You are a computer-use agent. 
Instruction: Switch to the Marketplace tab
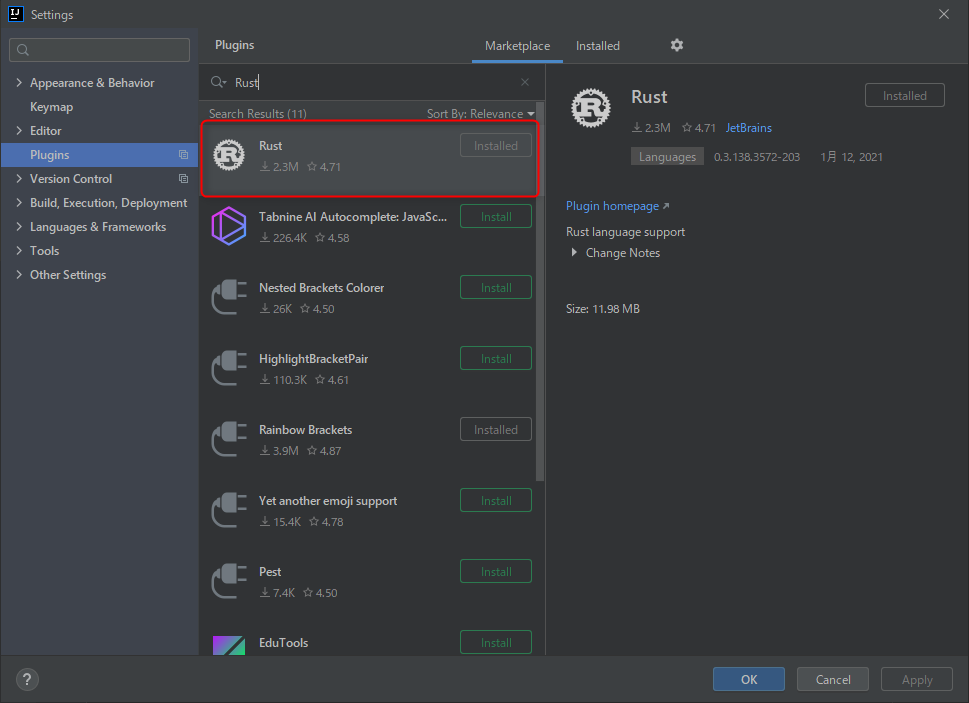(517, 46)
